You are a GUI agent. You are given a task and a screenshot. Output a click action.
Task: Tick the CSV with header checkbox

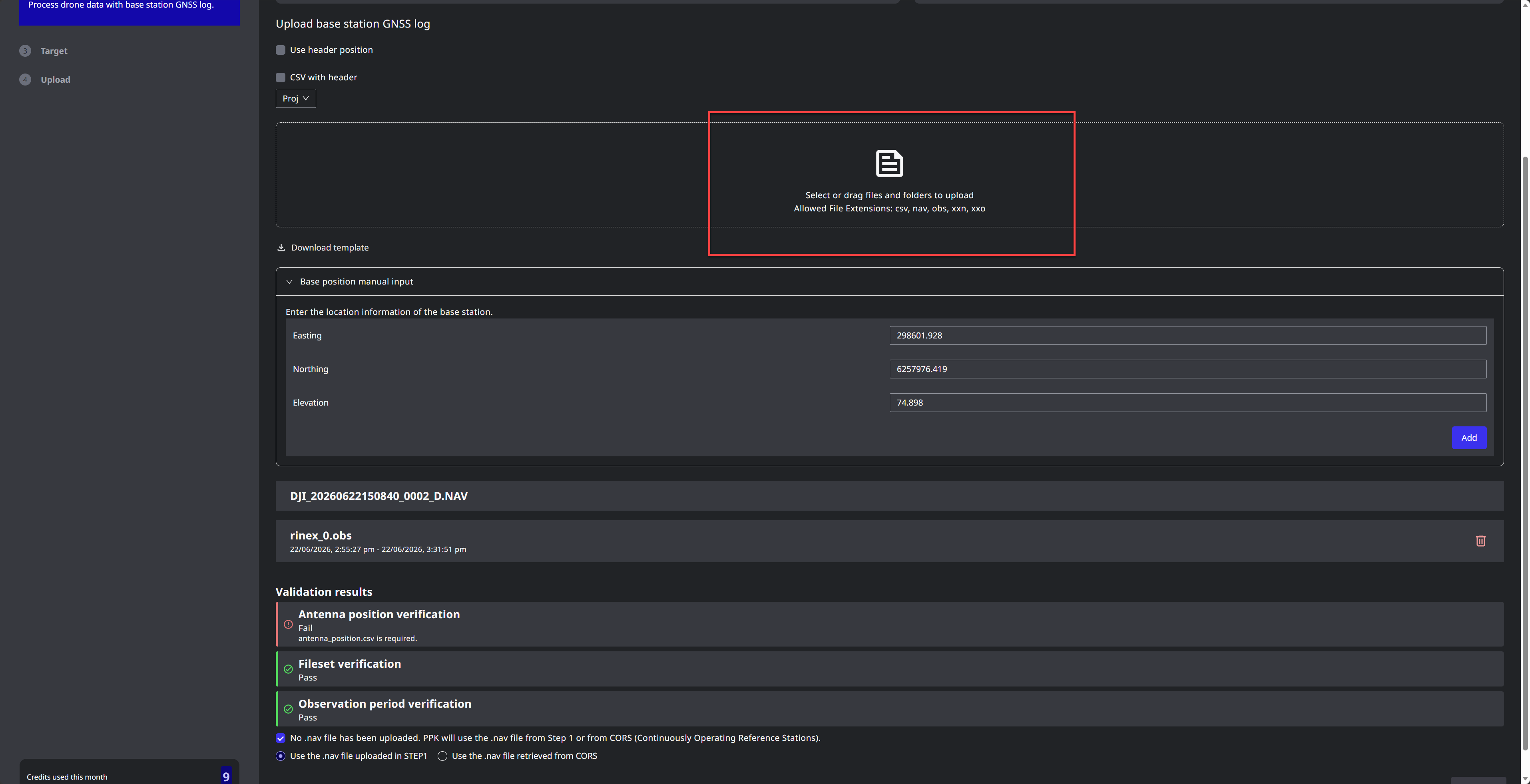click(280, 77)
